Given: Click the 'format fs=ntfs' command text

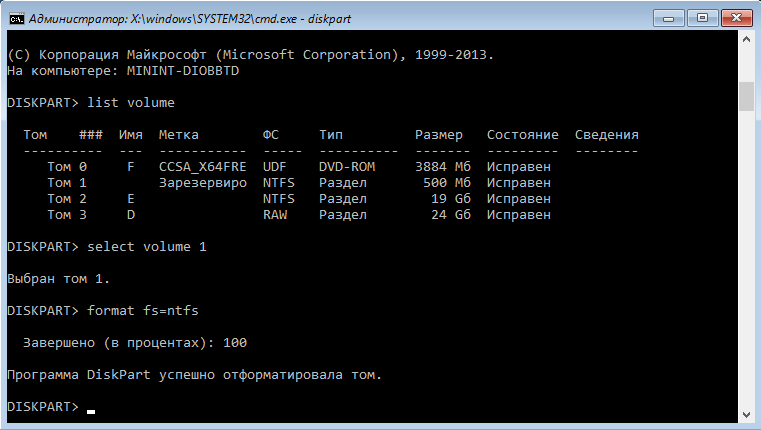Looking at the screenshot, I should [143, 311].
